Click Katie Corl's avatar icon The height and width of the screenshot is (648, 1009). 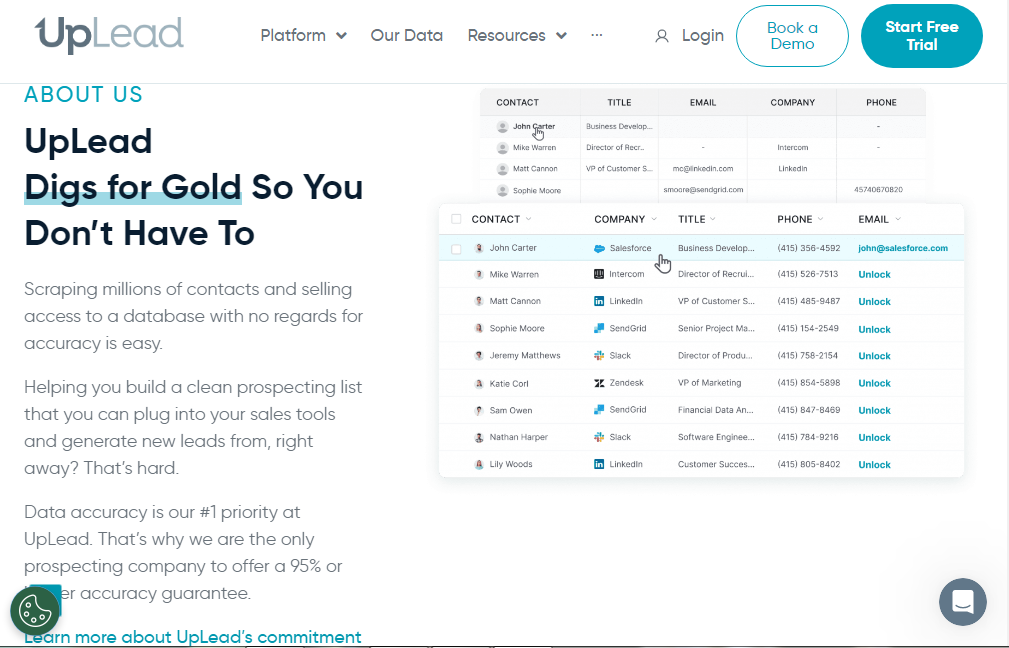pyautogui.click(x=479, y=384)
